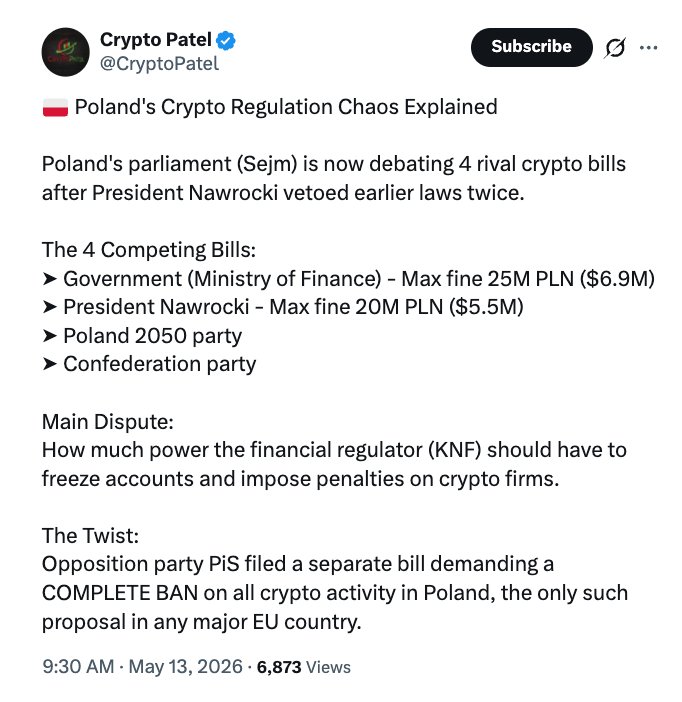Open the 9:30 AM May 13, 2026 timestamp

coord(142,667)
